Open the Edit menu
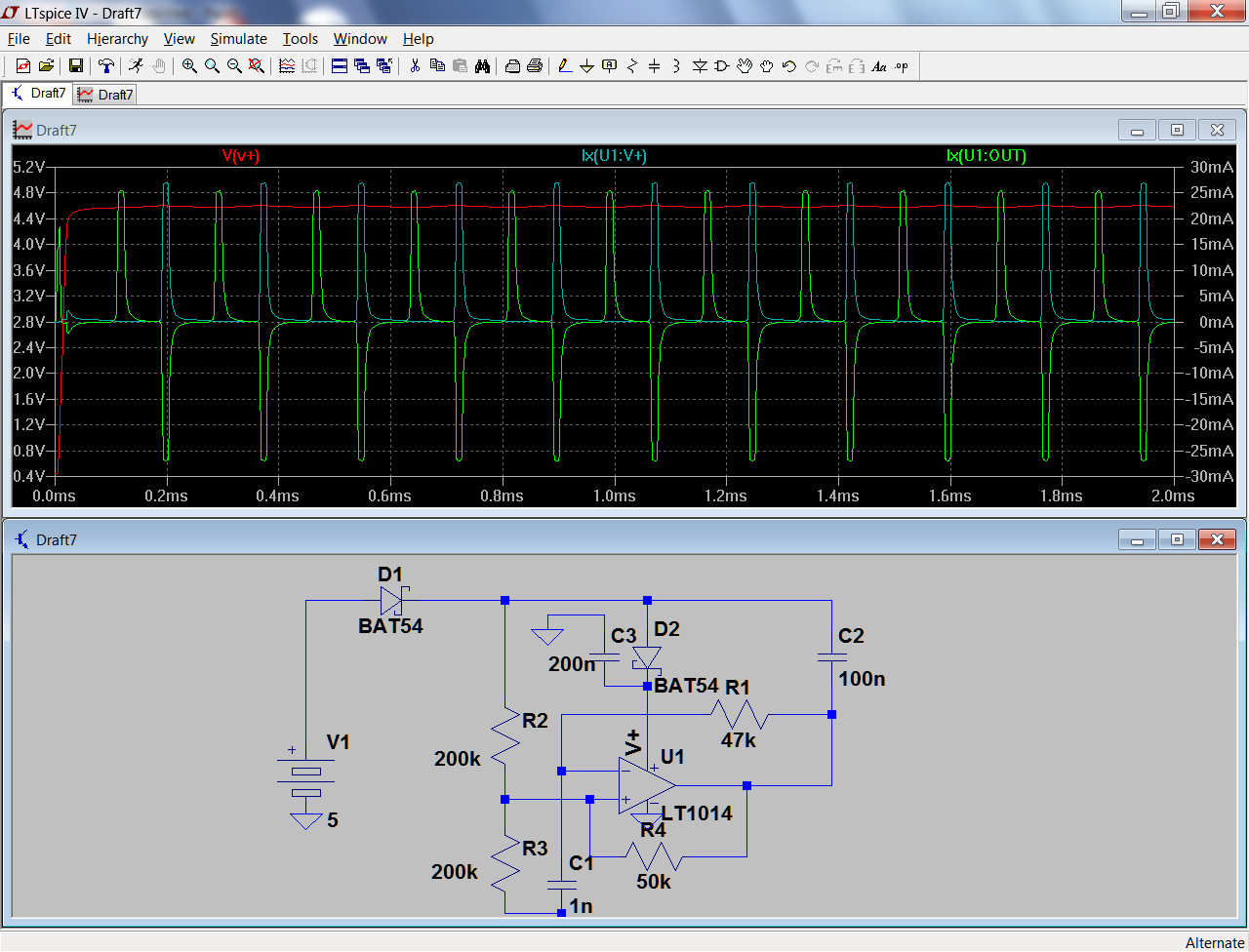This screenshot has width=1249, height=952. click(59, 39)
